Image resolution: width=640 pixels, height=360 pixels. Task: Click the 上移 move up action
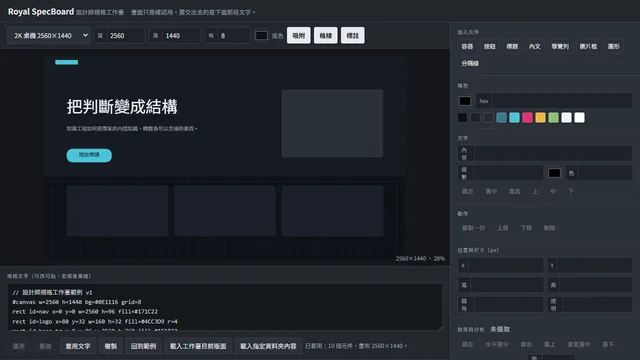pyautogui.click(x=502, y=228)
